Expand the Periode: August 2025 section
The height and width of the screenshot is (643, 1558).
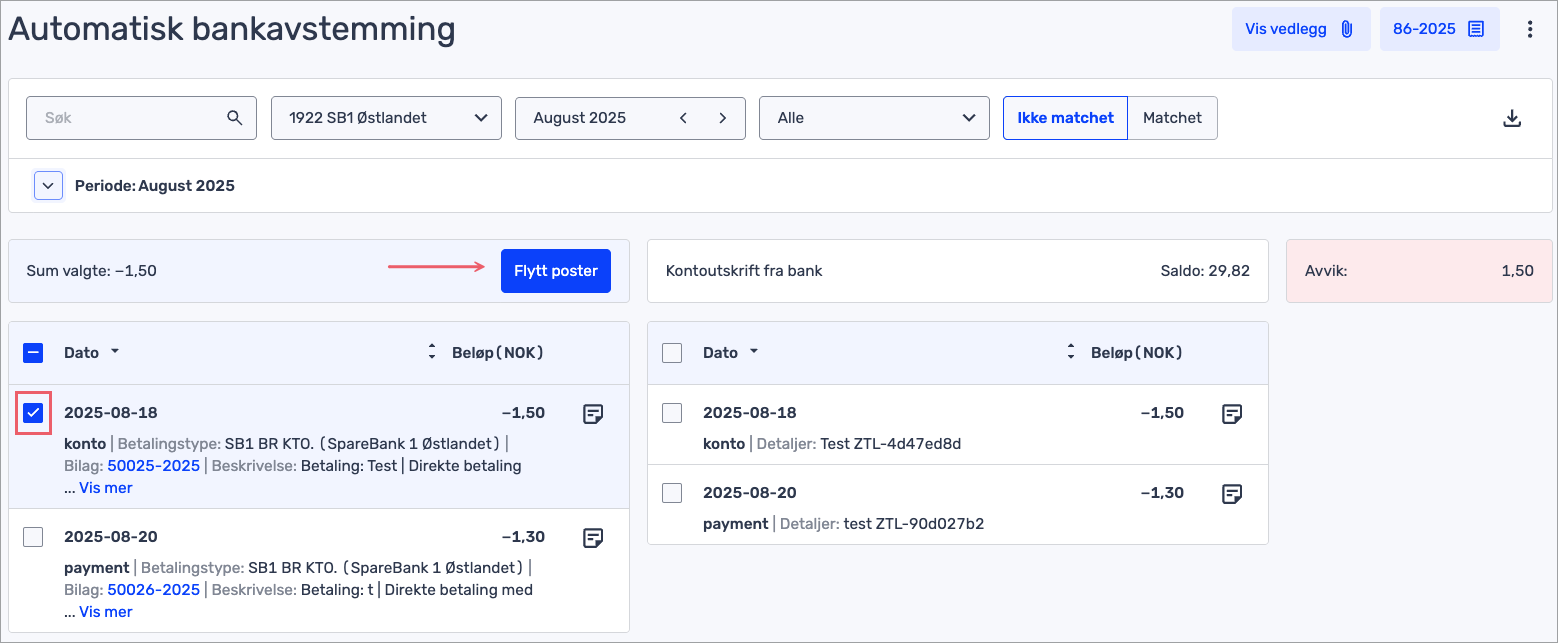click(x=48, y=186)
